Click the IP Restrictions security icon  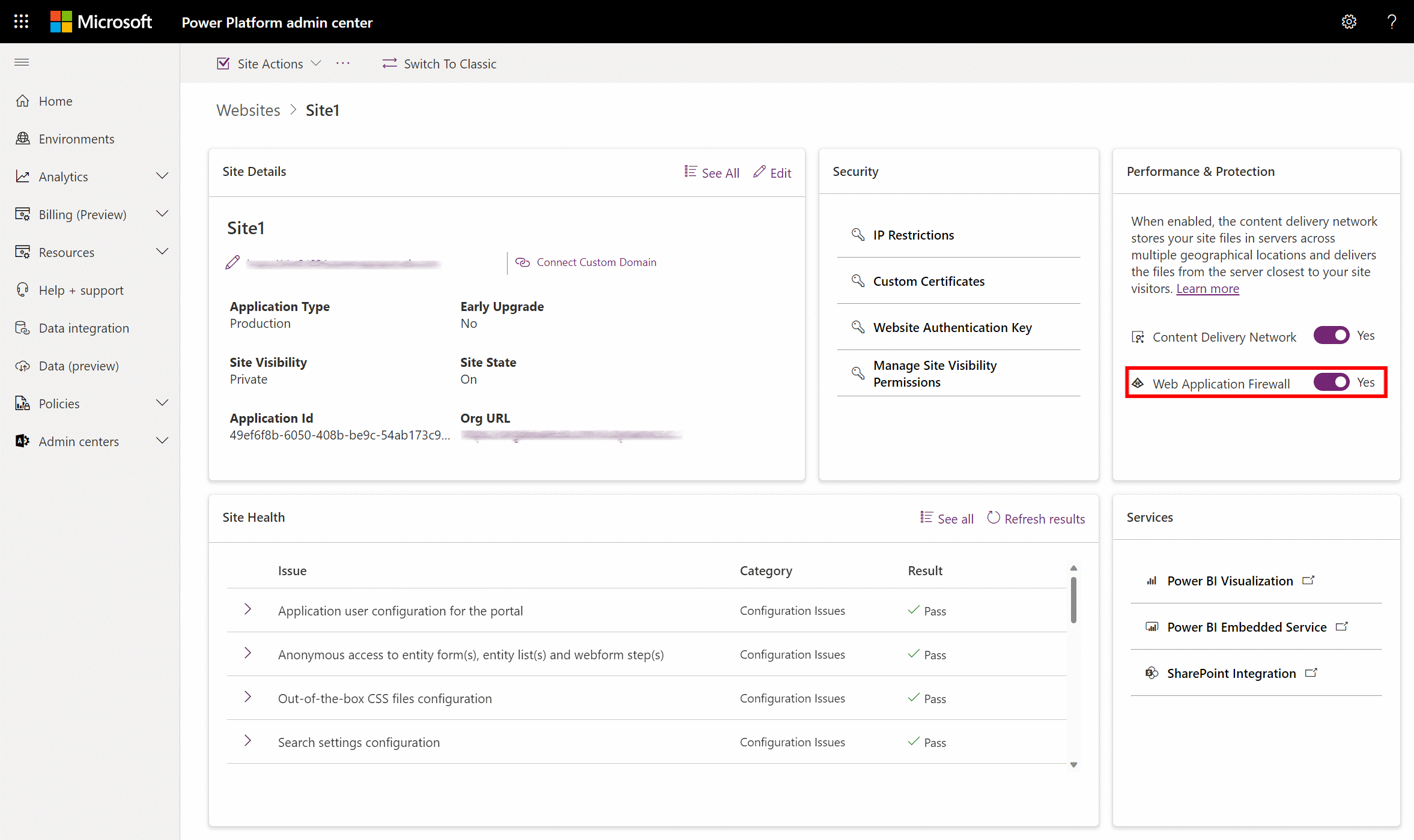pyautogui.click(x=858, y=234)
